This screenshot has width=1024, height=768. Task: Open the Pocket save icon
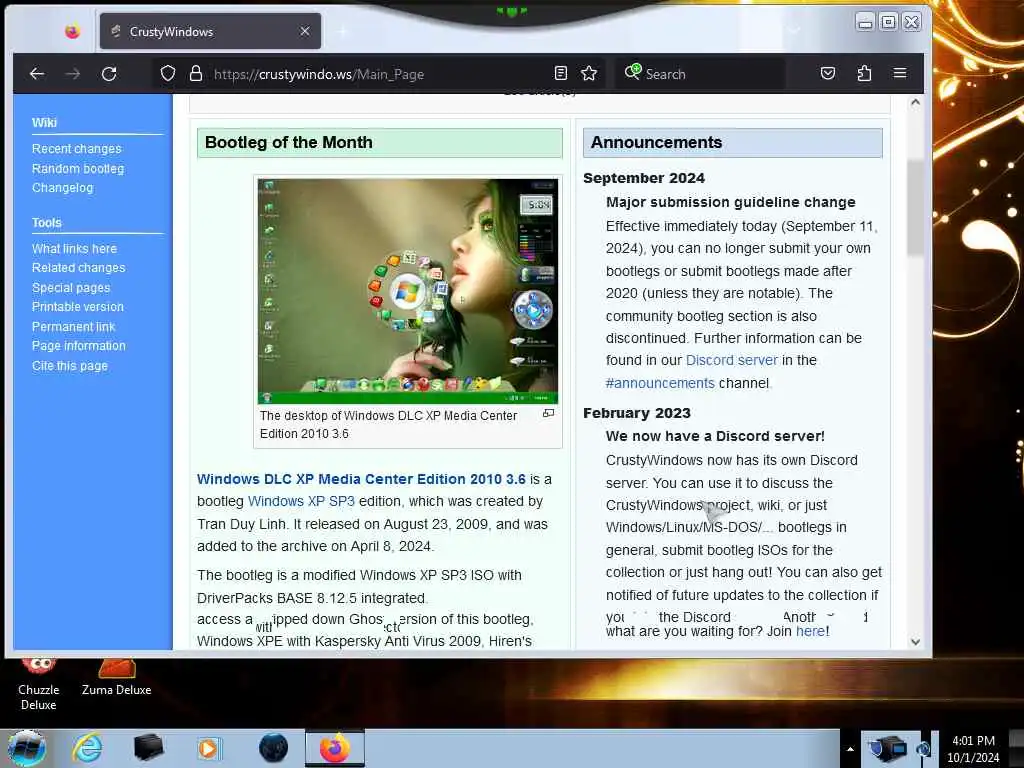(x=827, y=73)
